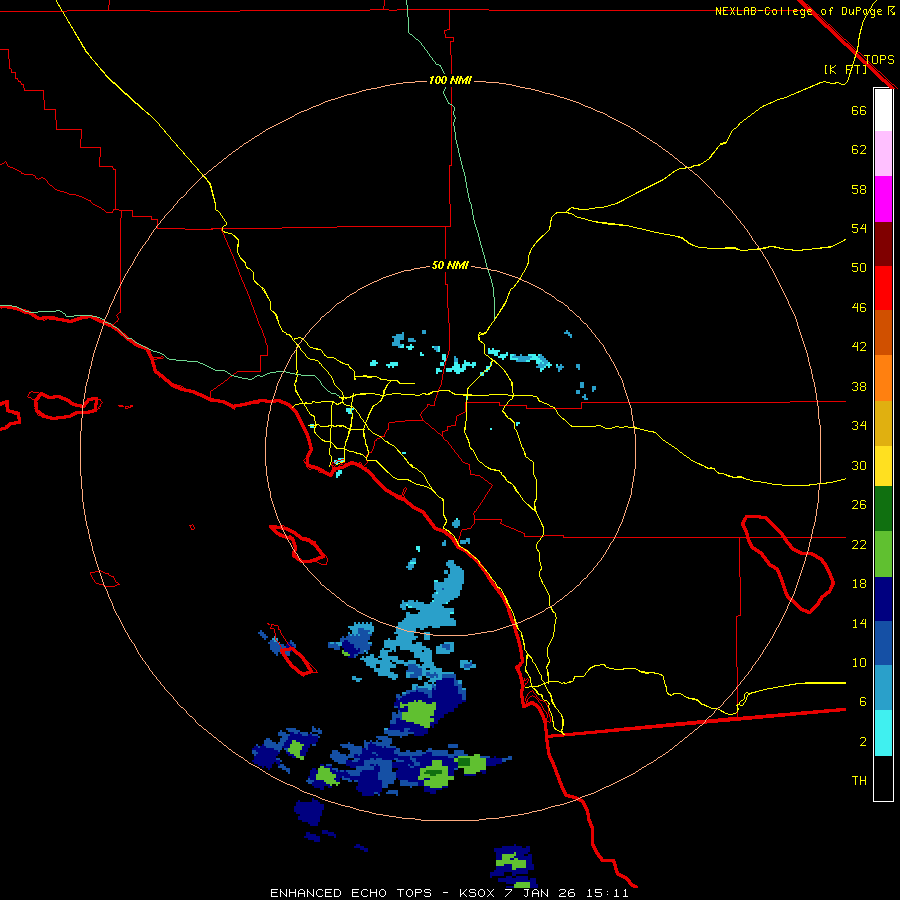Screen dimensions: 900x900
Task: Select the light sky-blue legend swatch
Action: (883, 688)
